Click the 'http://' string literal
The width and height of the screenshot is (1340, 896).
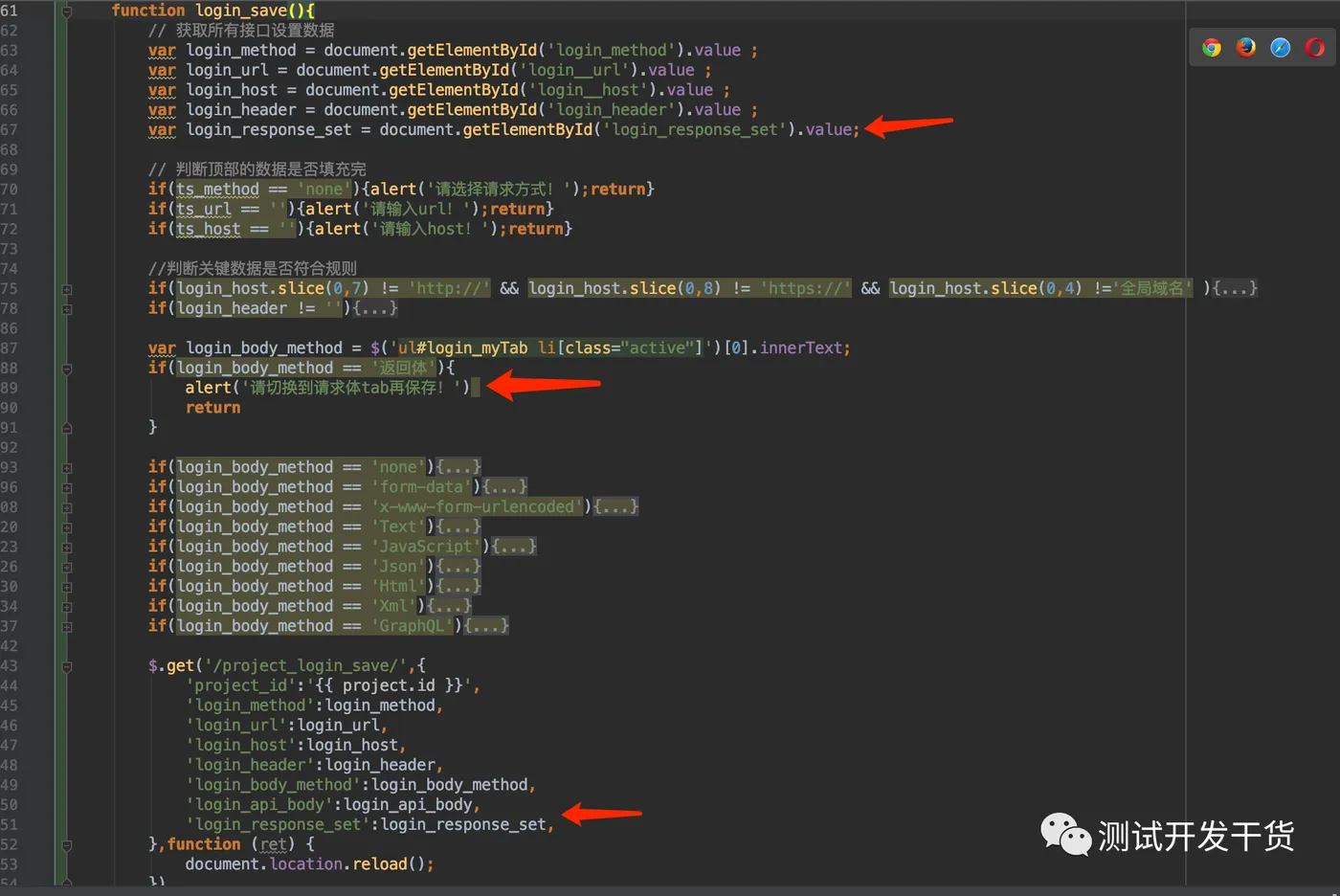tap(450, 288)
